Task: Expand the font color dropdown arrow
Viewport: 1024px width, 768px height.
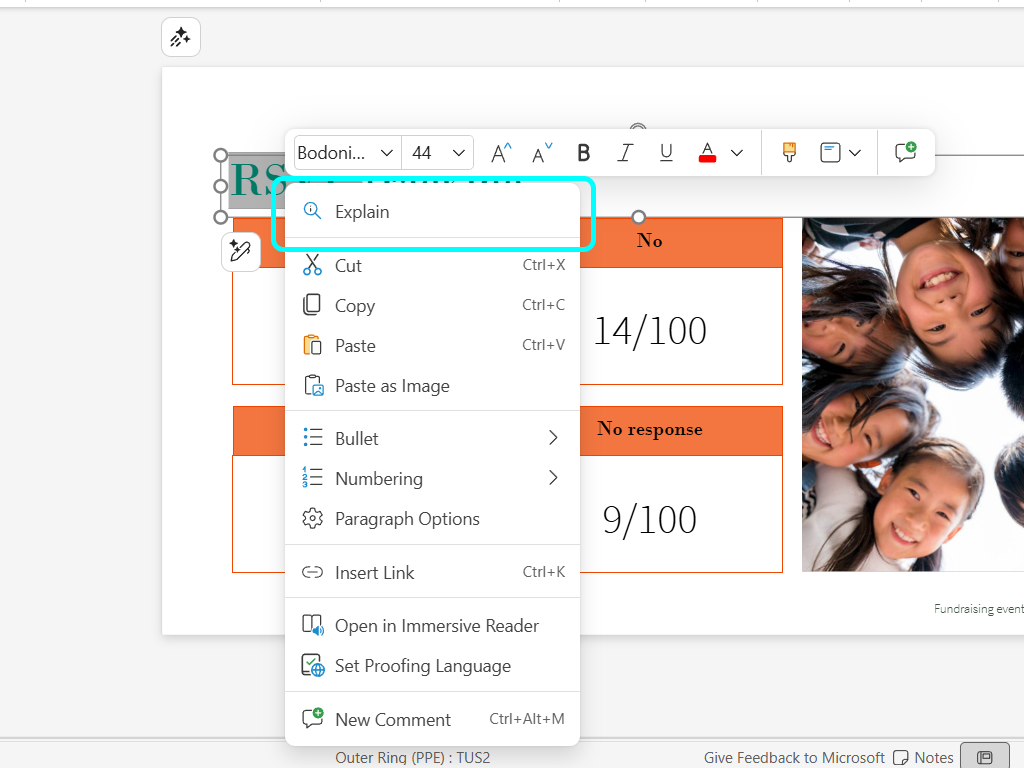Action: pyautogui.click(x=737, y=152)
